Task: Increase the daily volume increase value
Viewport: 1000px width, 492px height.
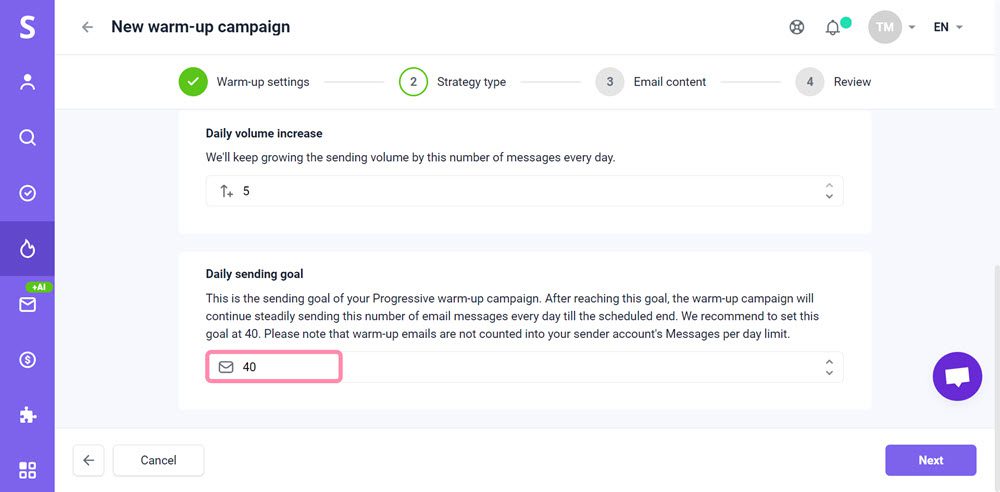Action: tap(829, 185)
